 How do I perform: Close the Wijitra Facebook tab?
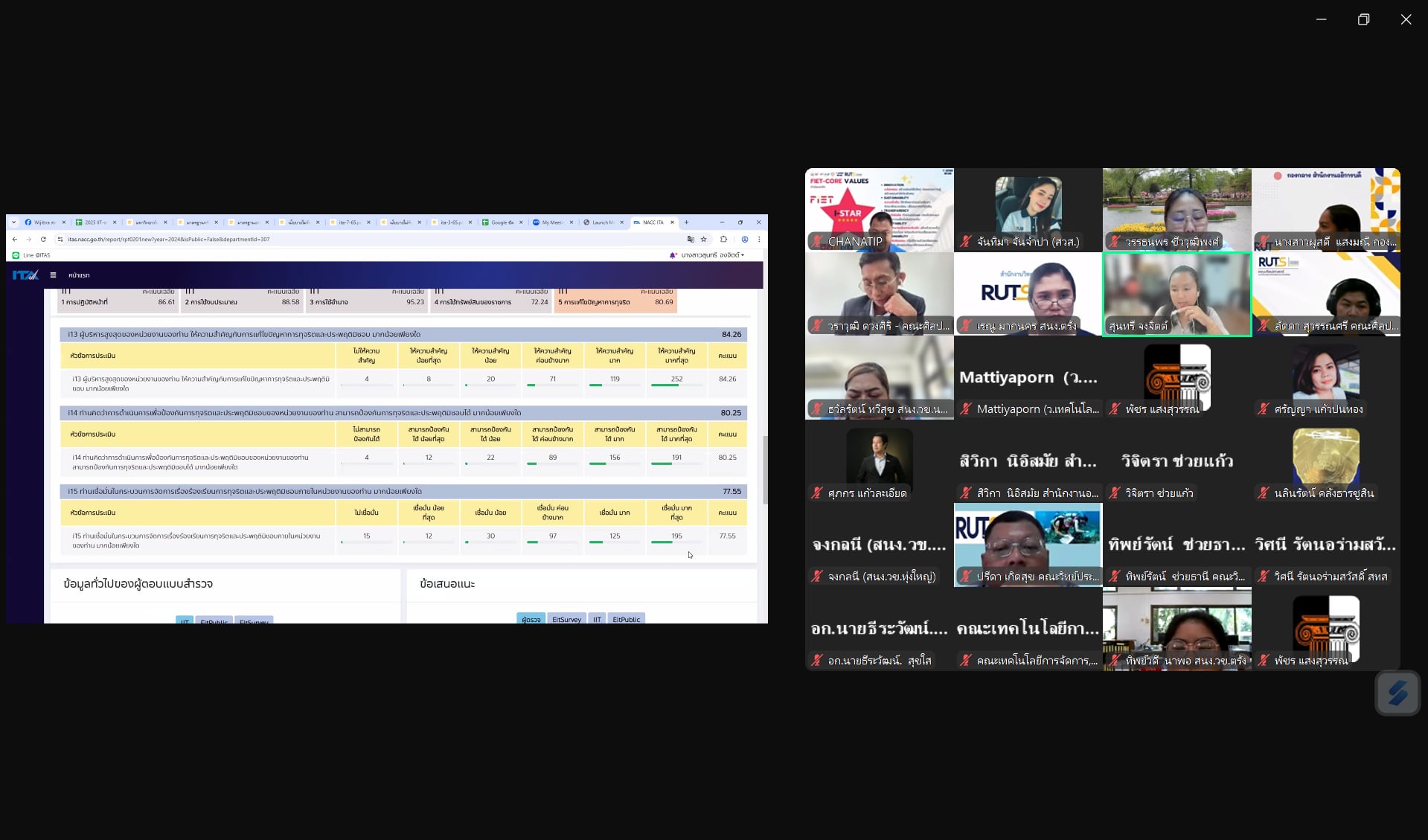tap(64, 222)
